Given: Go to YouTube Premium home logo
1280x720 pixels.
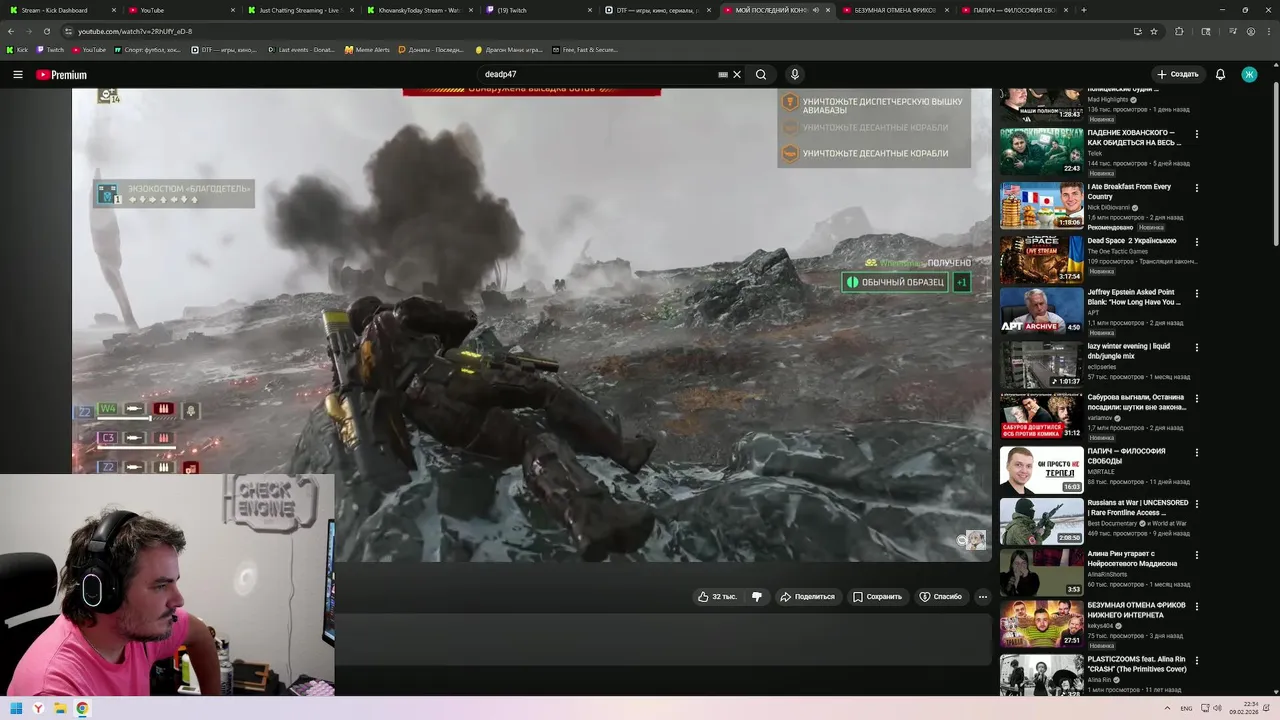Looking at the screenshot, I should click(61, 75).
